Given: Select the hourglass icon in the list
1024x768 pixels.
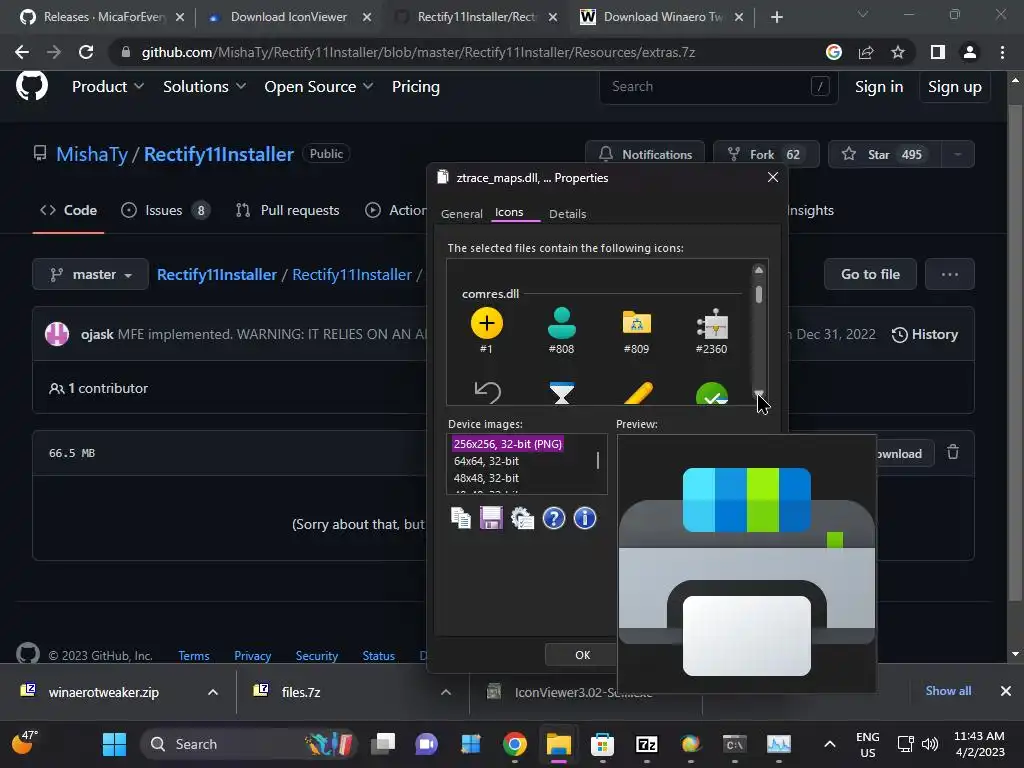Looking at the screenshot, I should point(562,392).
